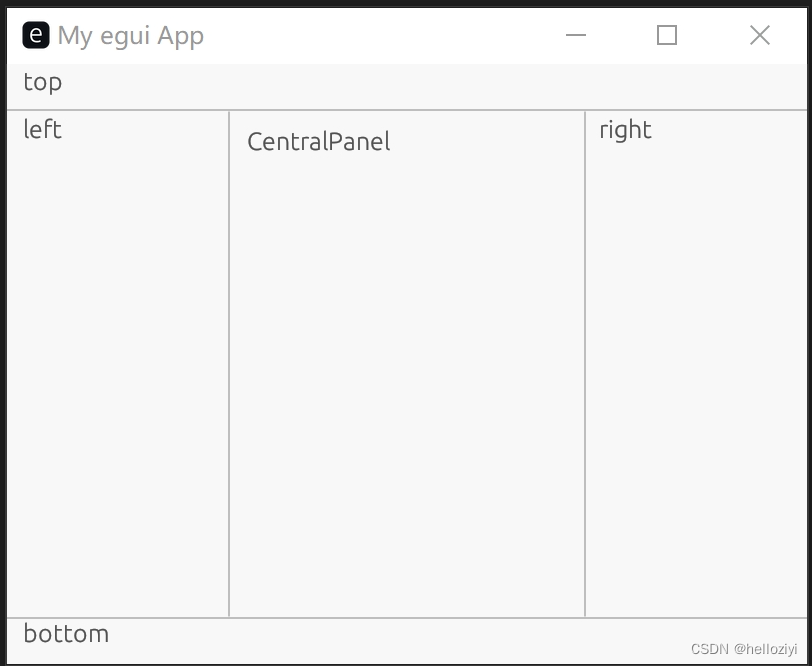Click the right side panel
812x666 pixels.
[695, 350]
